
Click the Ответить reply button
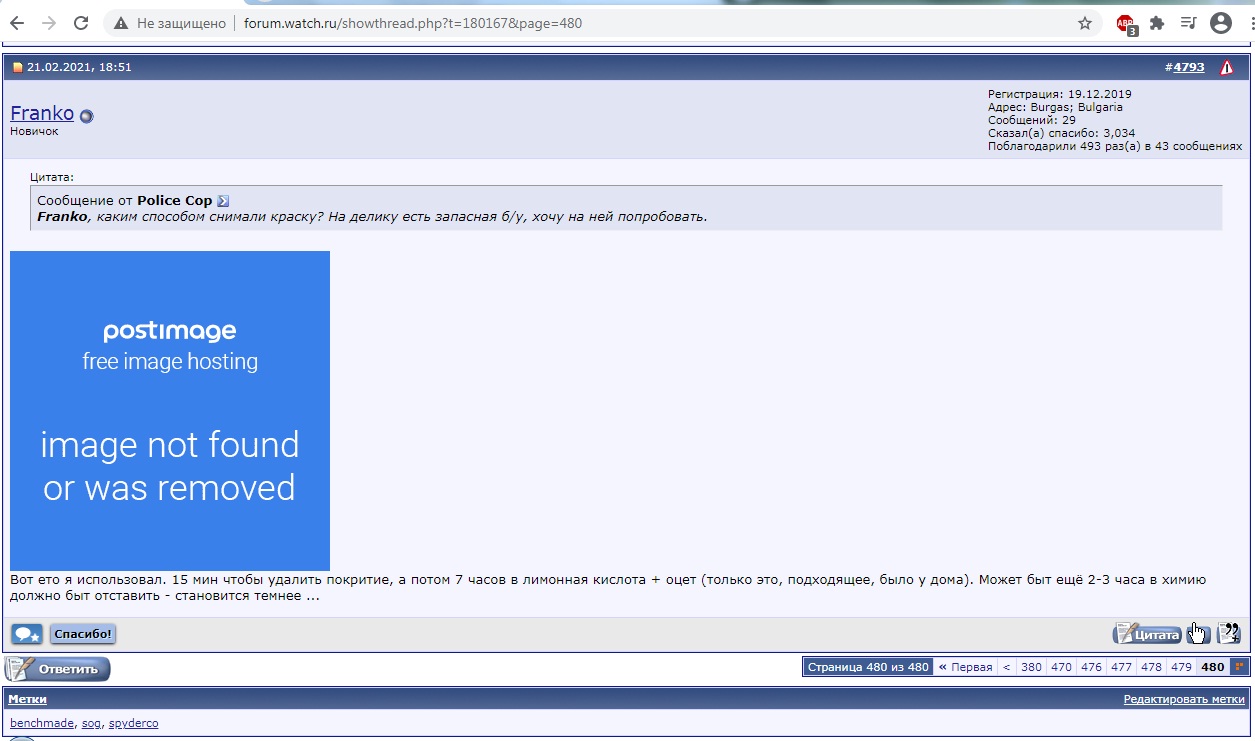pos(58,669)
